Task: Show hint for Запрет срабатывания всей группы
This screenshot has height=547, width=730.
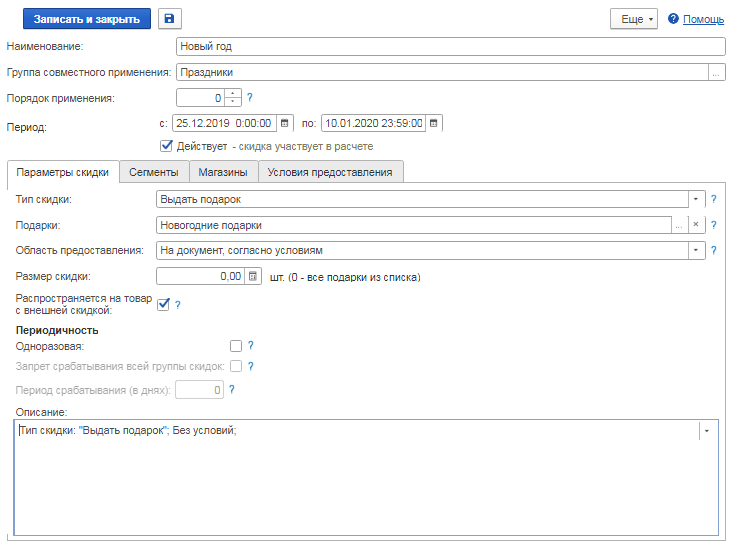Action: click(x=250, y=366)
